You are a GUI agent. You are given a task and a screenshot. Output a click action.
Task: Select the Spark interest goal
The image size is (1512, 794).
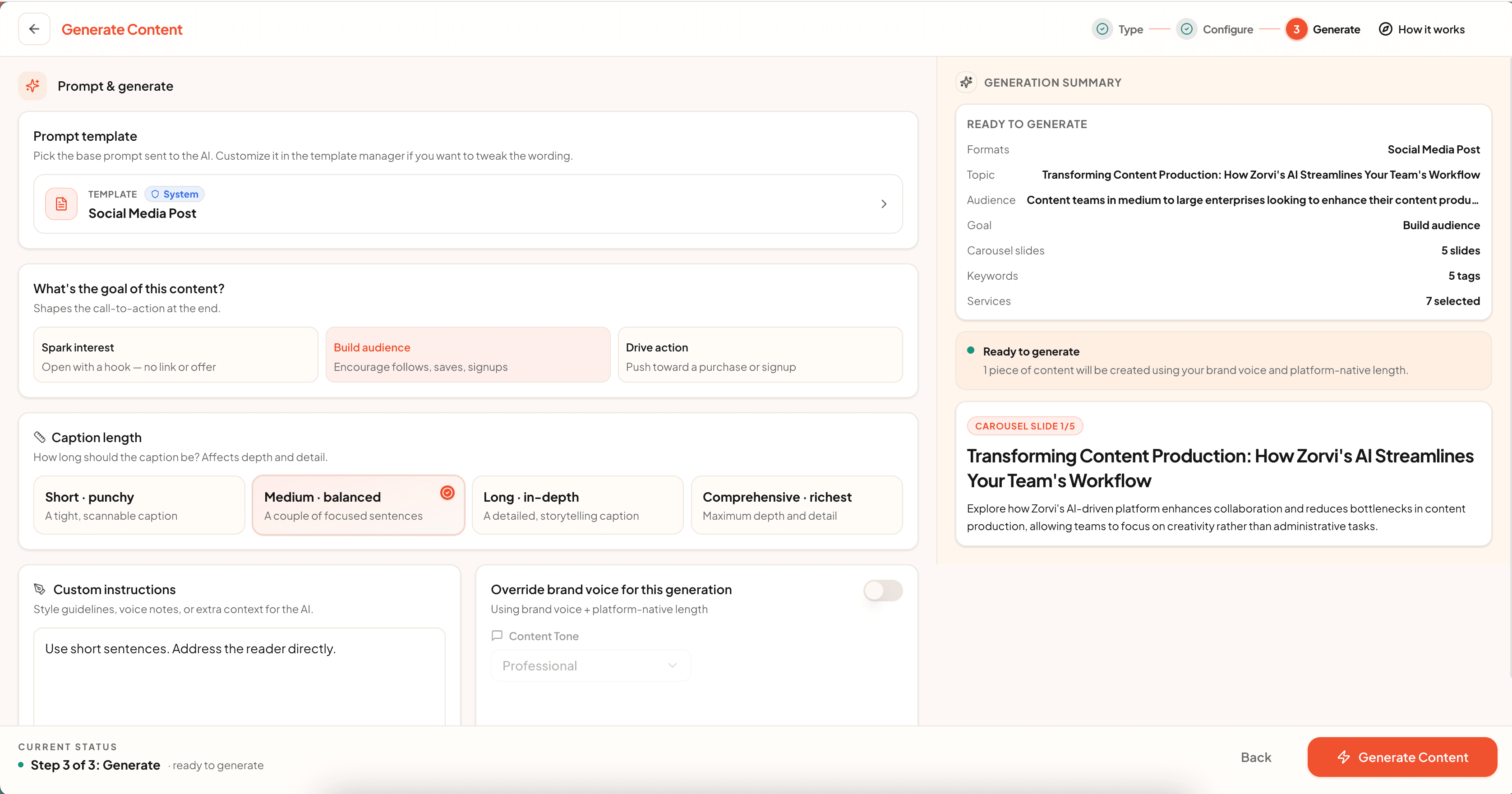coord(175,355)
